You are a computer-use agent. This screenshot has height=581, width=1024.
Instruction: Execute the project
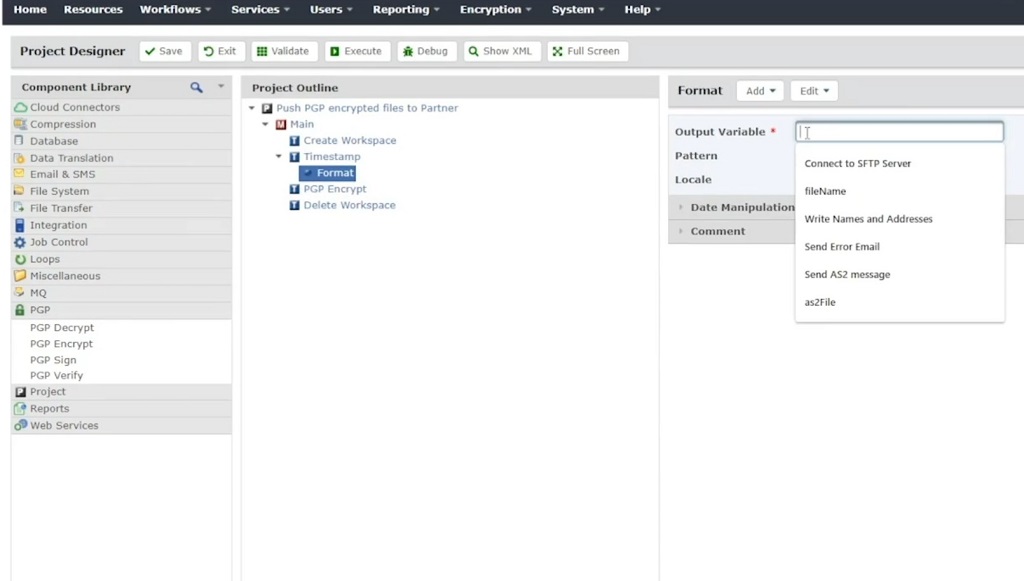point(357,51)
